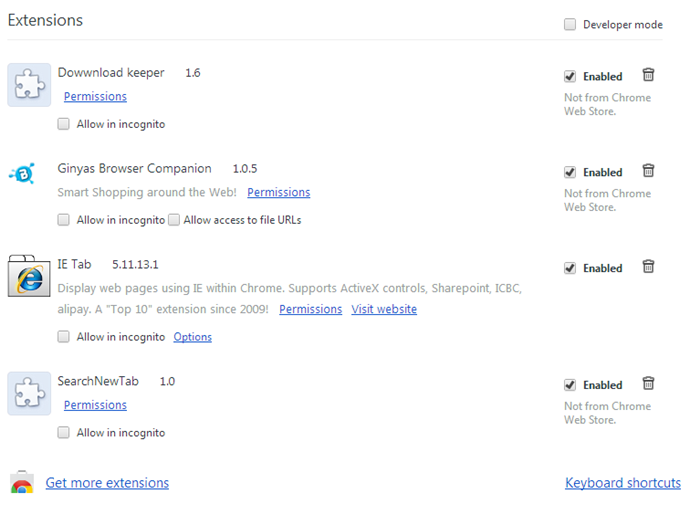This screenshot has width=700, height=514.
Task: Delete Downwnload keeper with trash icon
Action: (648, 75)
